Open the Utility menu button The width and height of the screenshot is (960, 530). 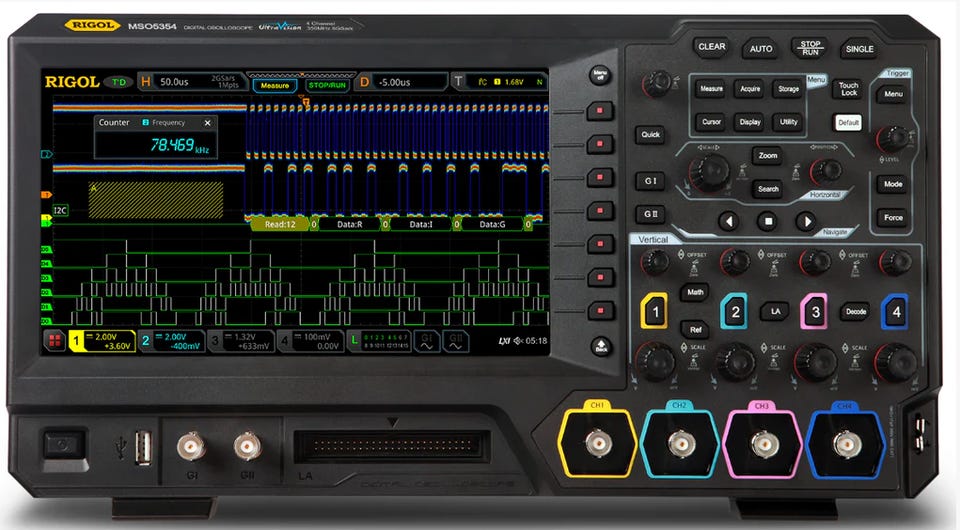[789, 122]
